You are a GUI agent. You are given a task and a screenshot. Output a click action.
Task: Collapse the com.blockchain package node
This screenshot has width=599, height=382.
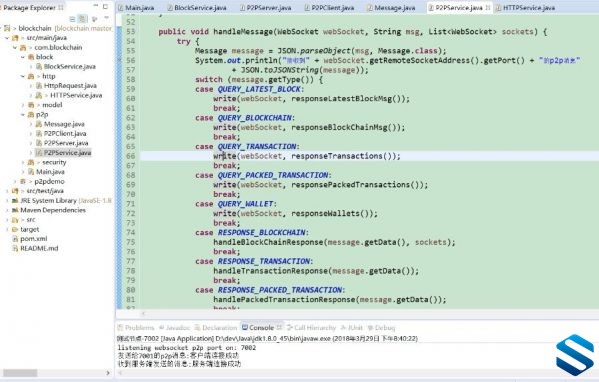pos(15,47)
